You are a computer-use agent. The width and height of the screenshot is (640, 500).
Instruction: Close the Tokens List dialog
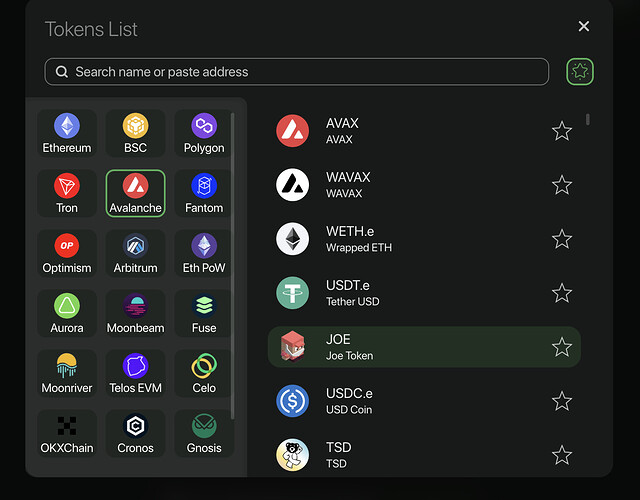click(584, 26)
